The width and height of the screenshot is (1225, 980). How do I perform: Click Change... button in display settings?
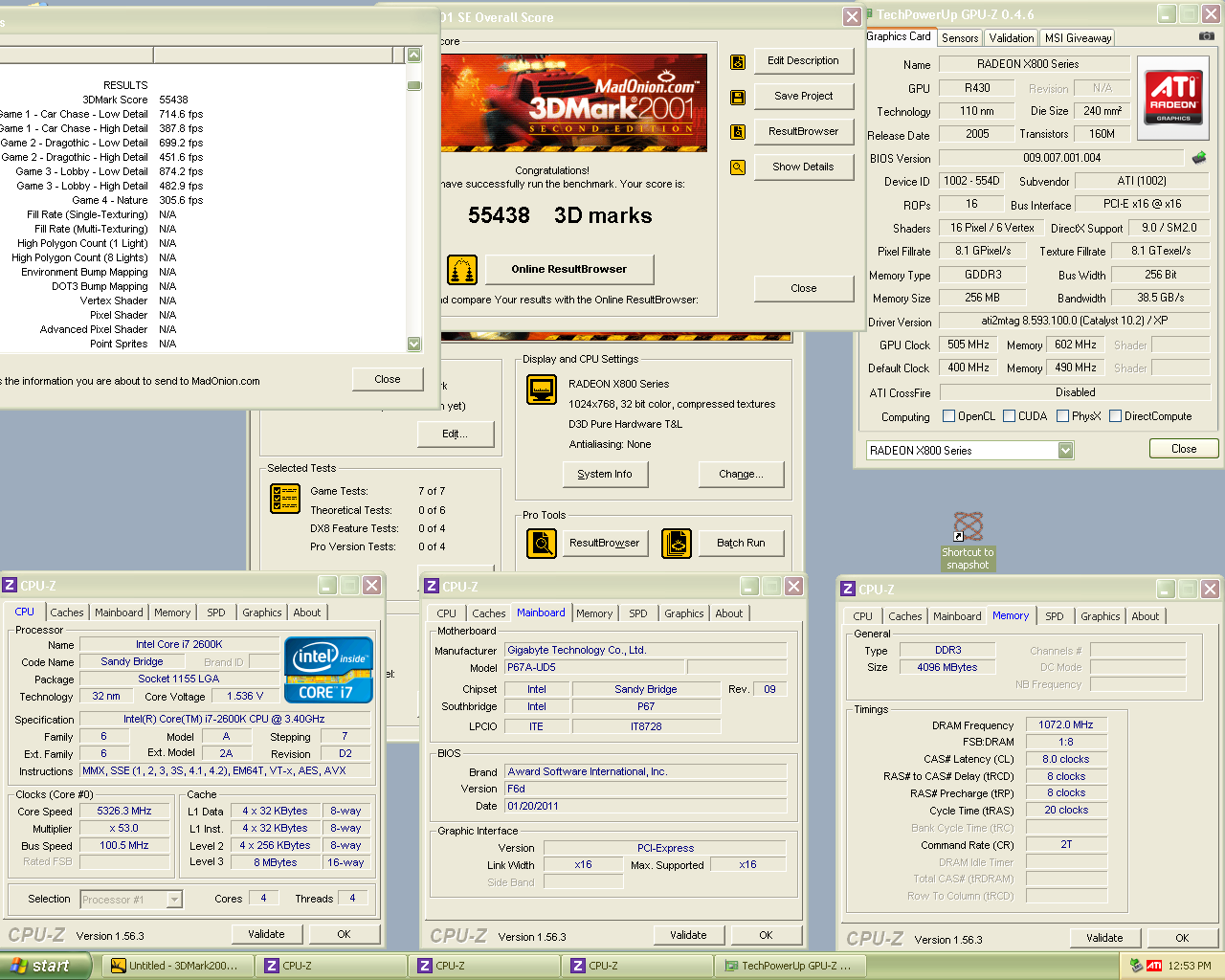click(742, 474)
